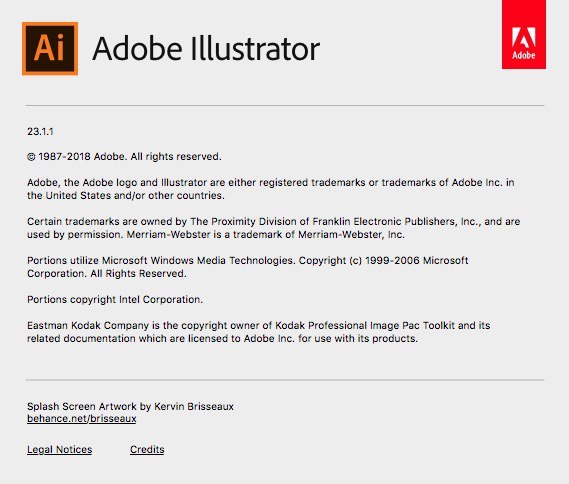Click the red Adobe logo
The width and height of the screenshot is (569, 484).
point(524,34)
